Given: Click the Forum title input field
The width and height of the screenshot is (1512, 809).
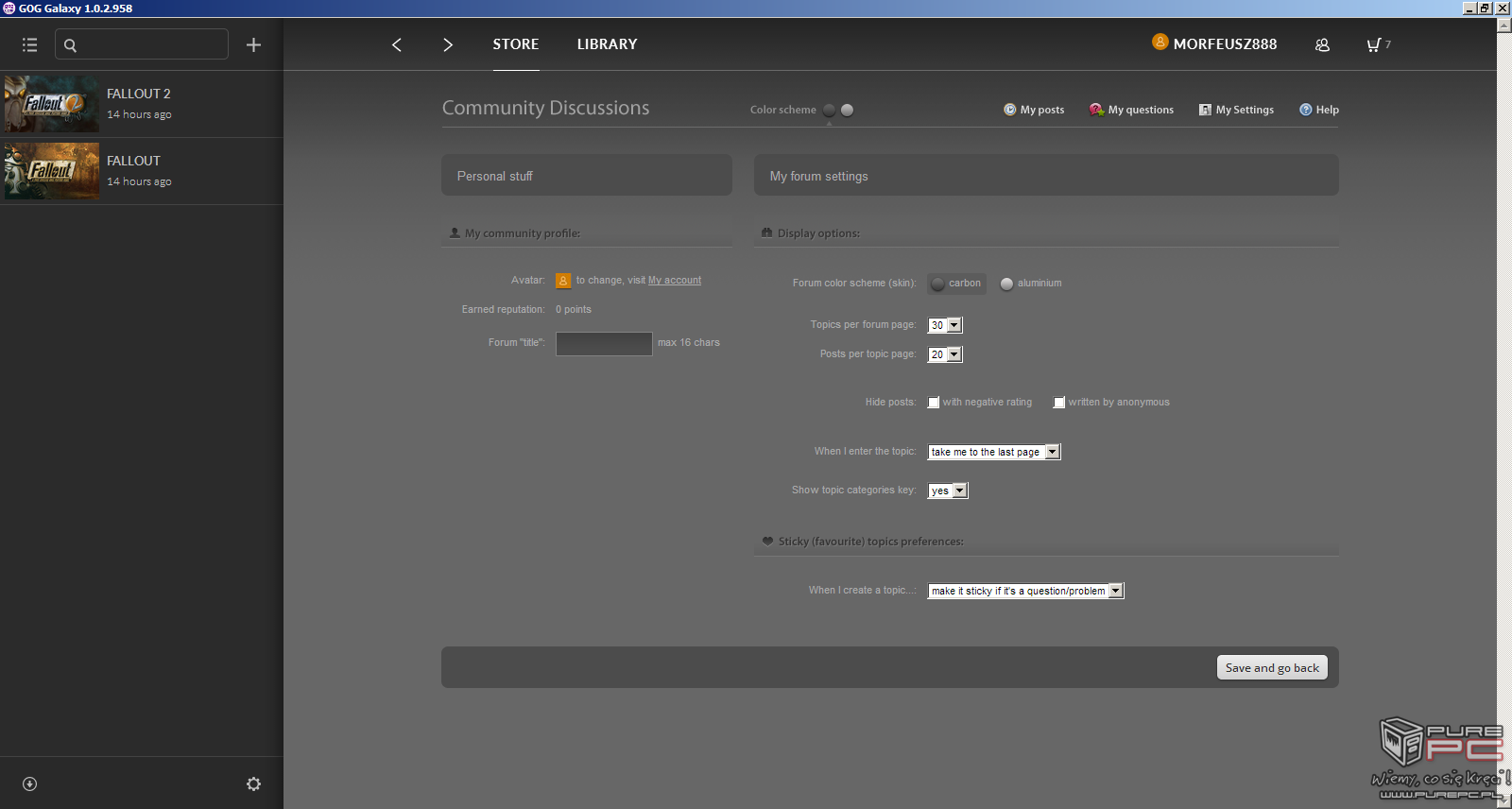Looking at the screenshot, I should [604, 343].
